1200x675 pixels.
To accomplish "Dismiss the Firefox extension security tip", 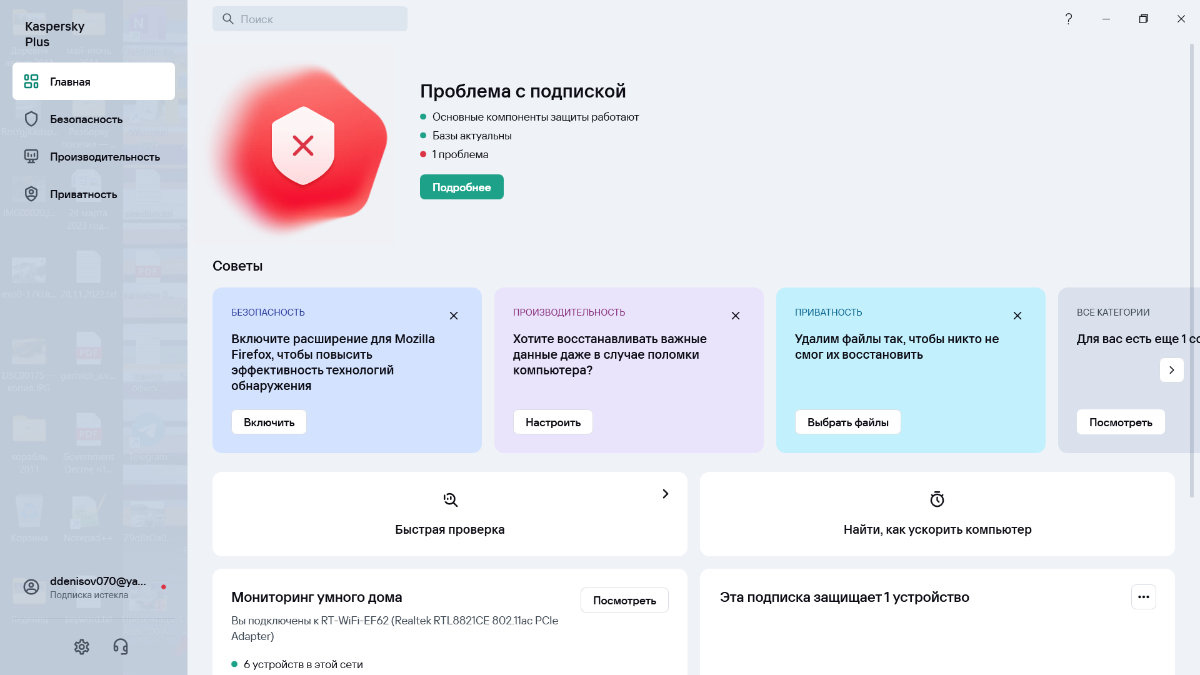I will 453,316.
